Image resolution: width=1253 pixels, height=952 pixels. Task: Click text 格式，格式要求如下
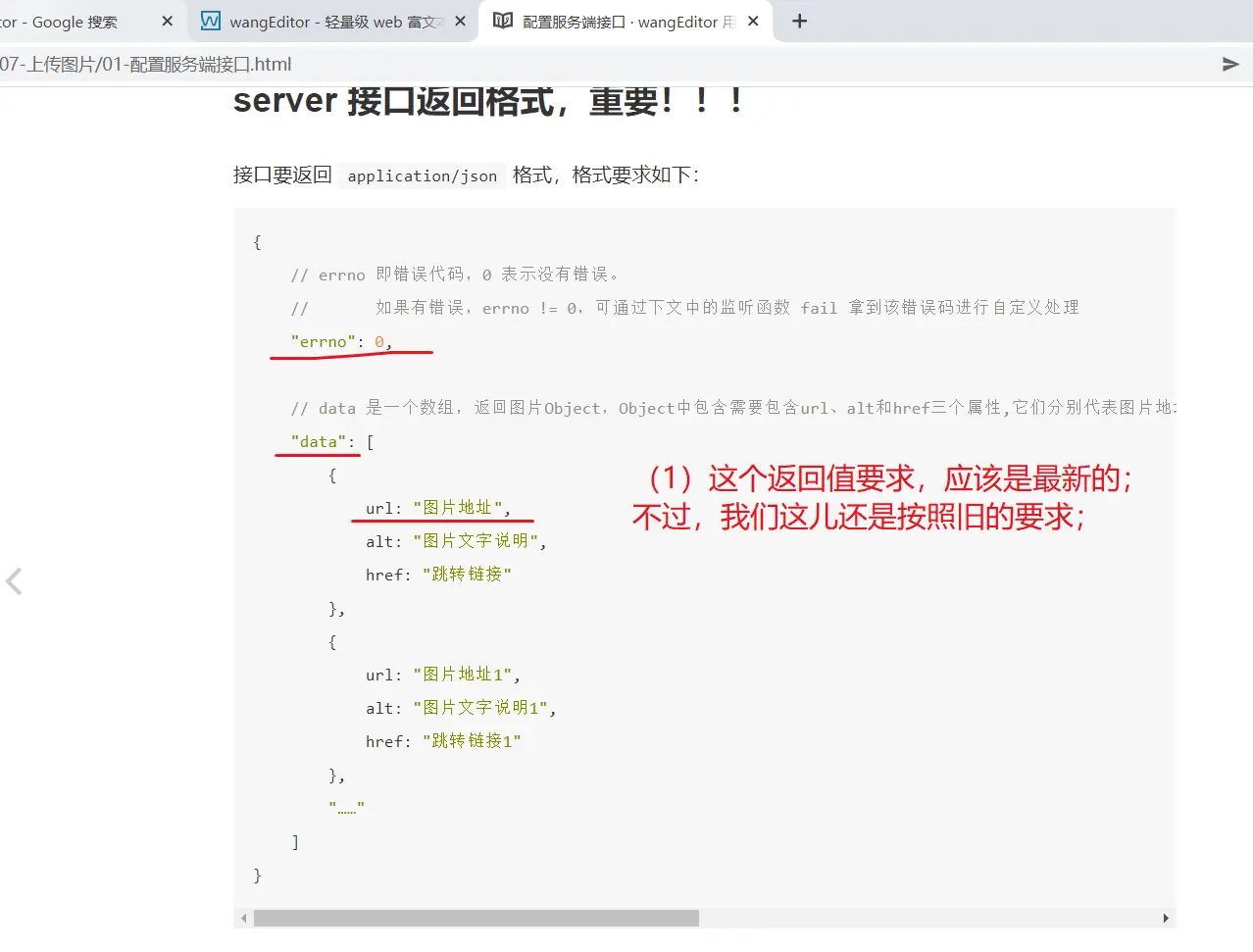pos(606,175)
